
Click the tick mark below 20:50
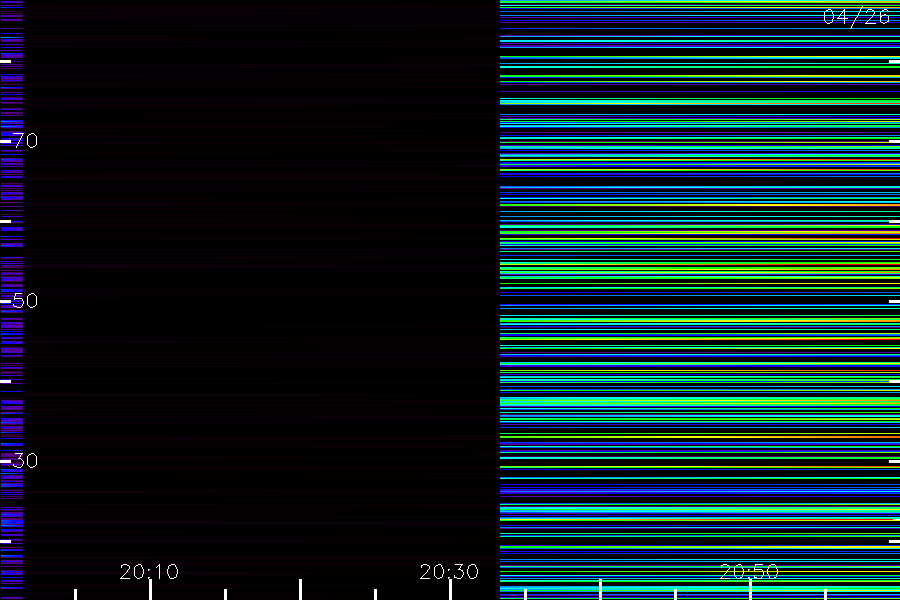pos(750,590)
